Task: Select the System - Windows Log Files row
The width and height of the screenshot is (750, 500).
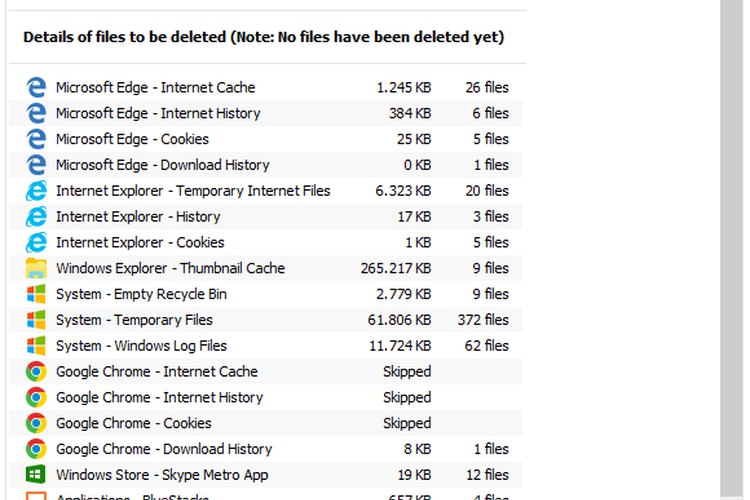Action: pos(265,346)
